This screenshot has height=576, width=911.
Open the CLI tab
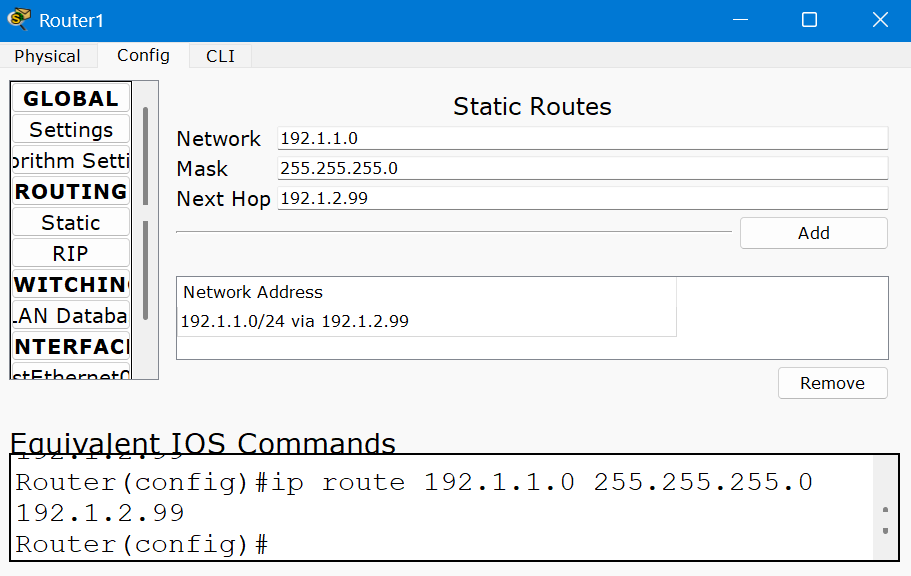coord(220,56)
